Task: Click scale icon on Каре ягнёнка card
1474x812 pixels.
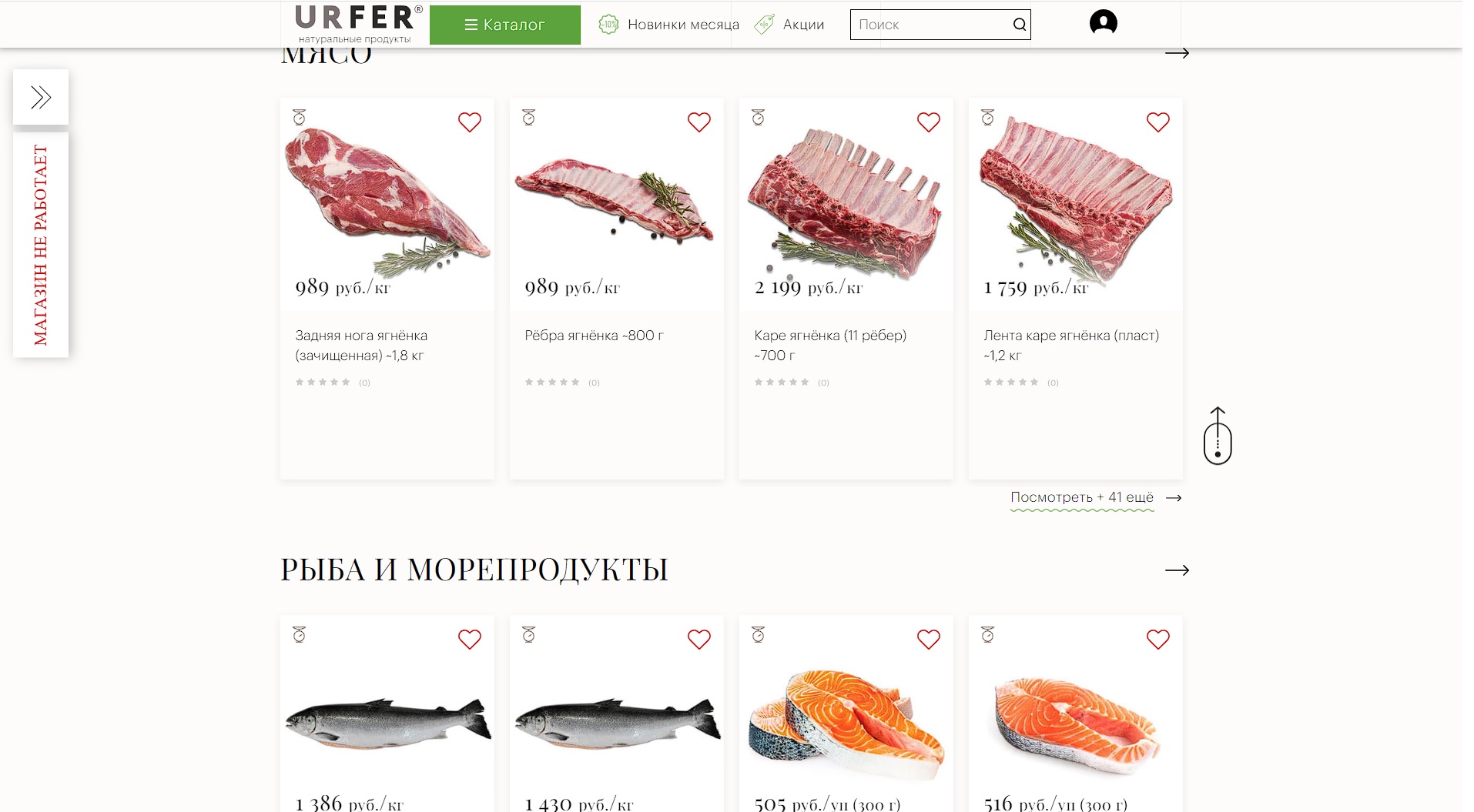Action: coord(758,117)
